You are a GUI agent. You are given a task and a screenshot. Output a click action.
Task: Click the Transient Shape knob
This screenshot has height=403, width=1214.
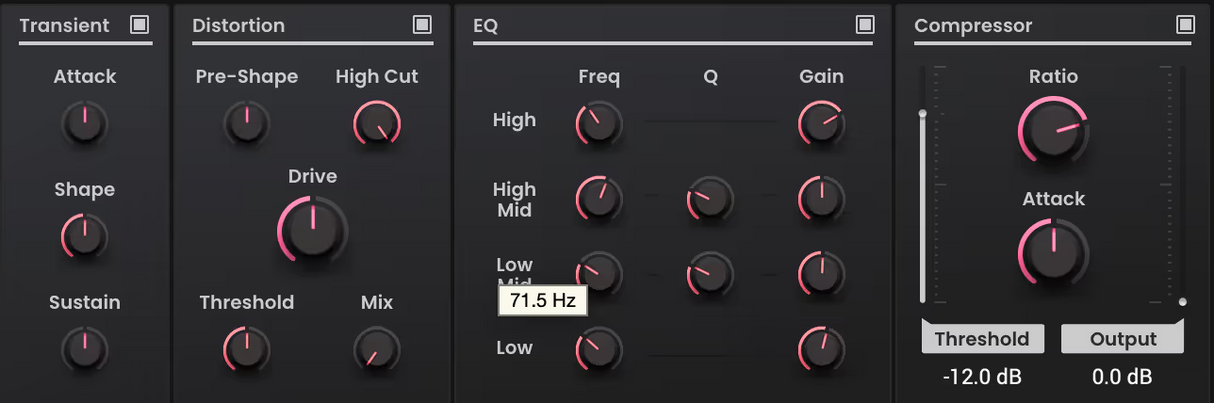(85, 237)
